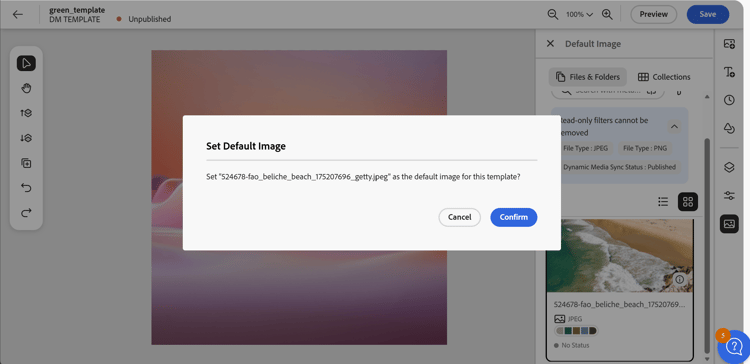
Task: Open the shapes panel icon
Action: 729,128
